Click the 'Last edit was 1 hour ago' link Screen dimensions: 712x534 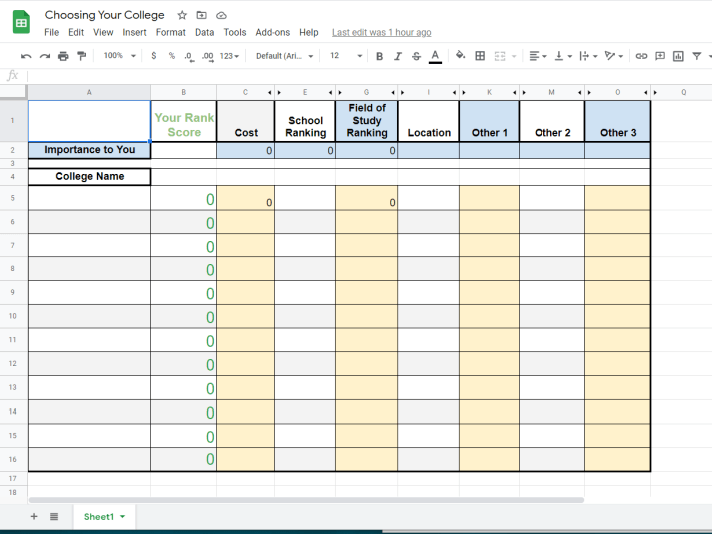click(x=381, y=32)
